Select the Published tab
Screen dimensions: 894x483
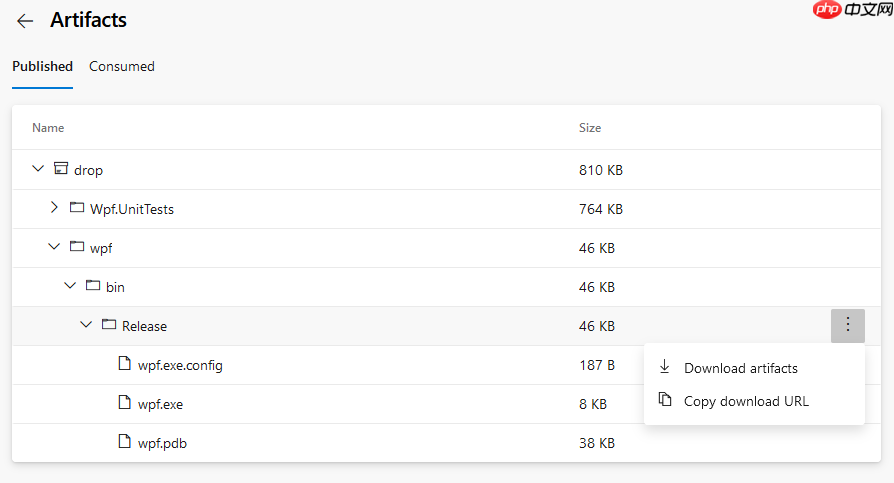tap(43, 66)
